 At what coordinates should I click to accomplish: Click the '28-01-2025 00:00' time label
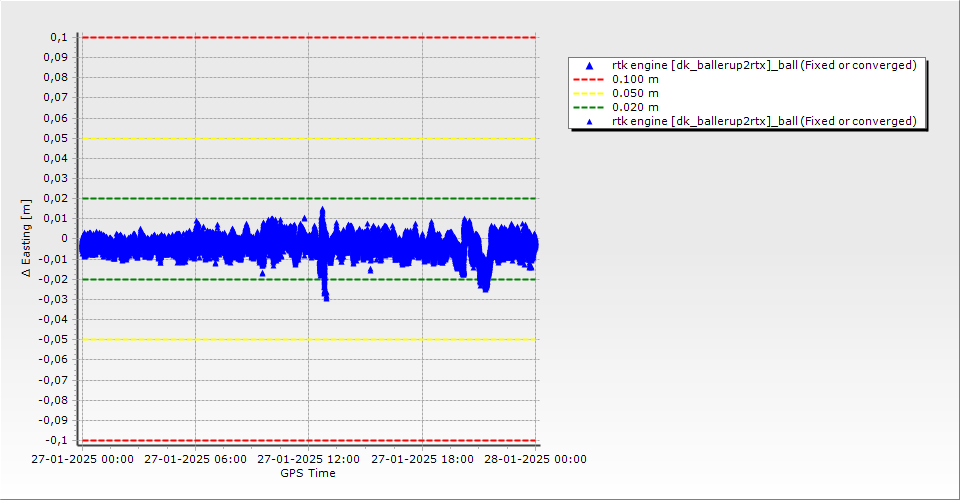536,459
